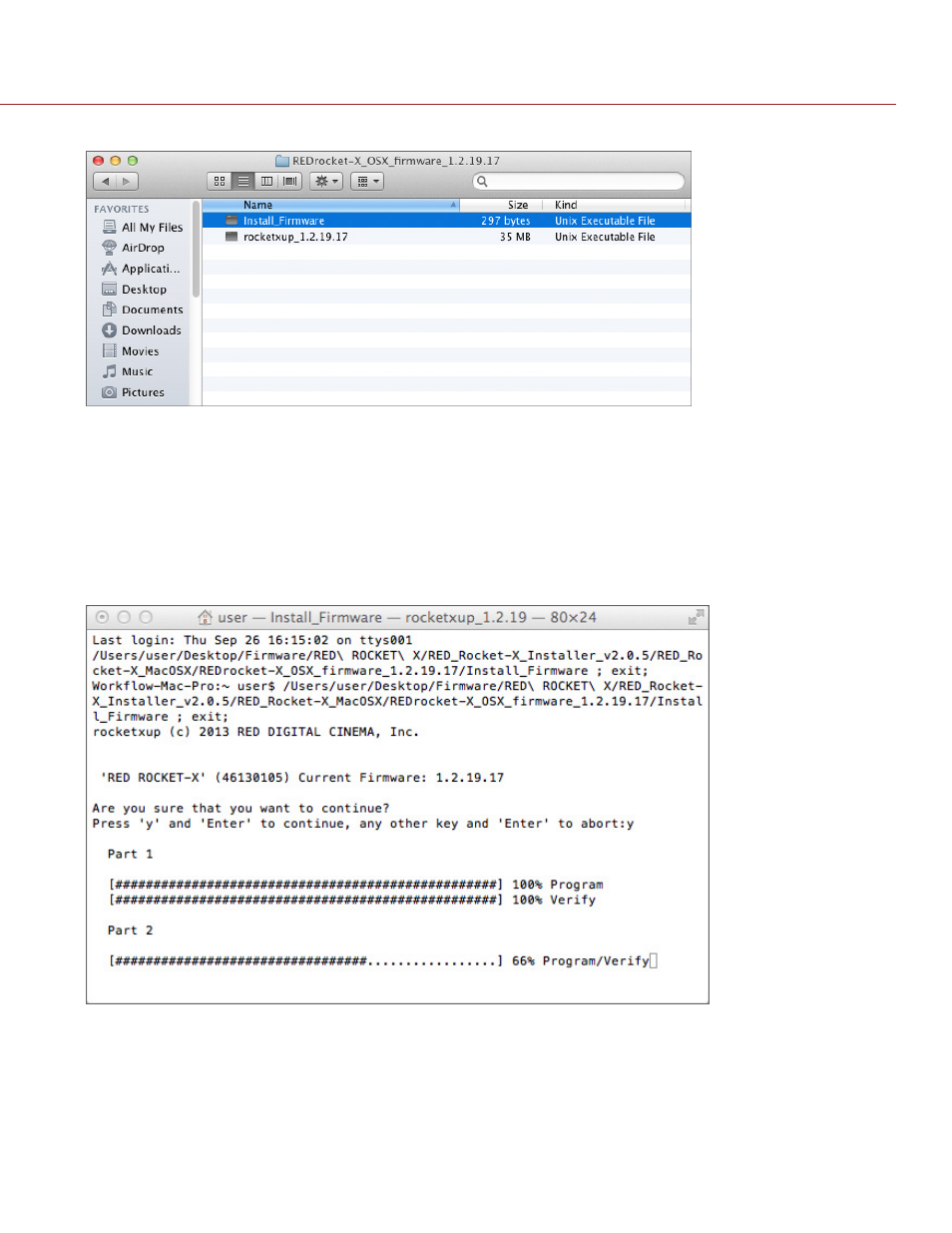Click the Part 1 Program progress bar
952x1233 pixels.
coord(305,885)
